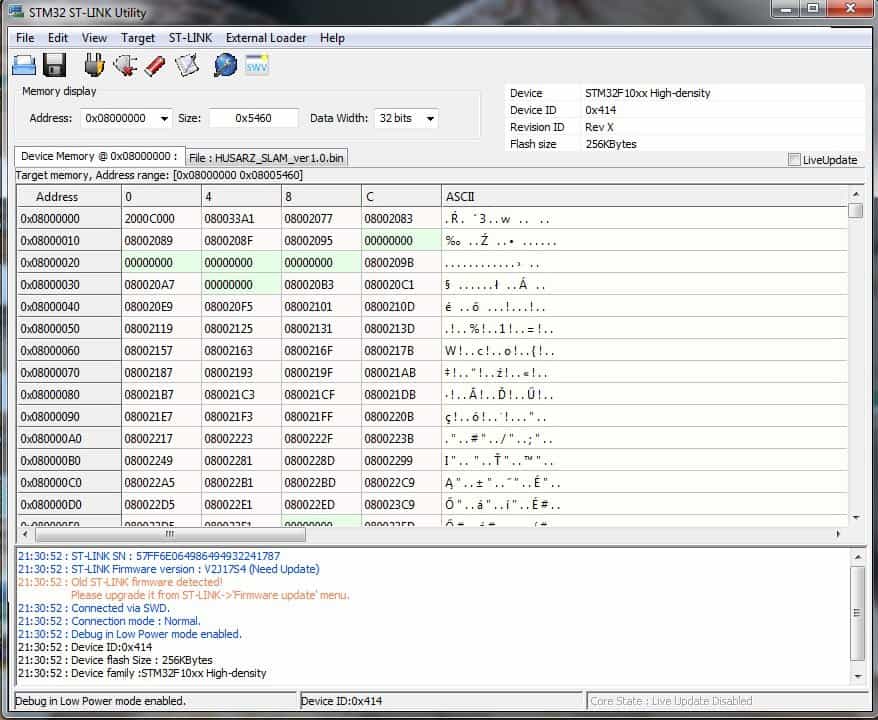Select cell with value 080021AB
The image size is (878, 720).
pyautogui.click(x=401, y=373)
